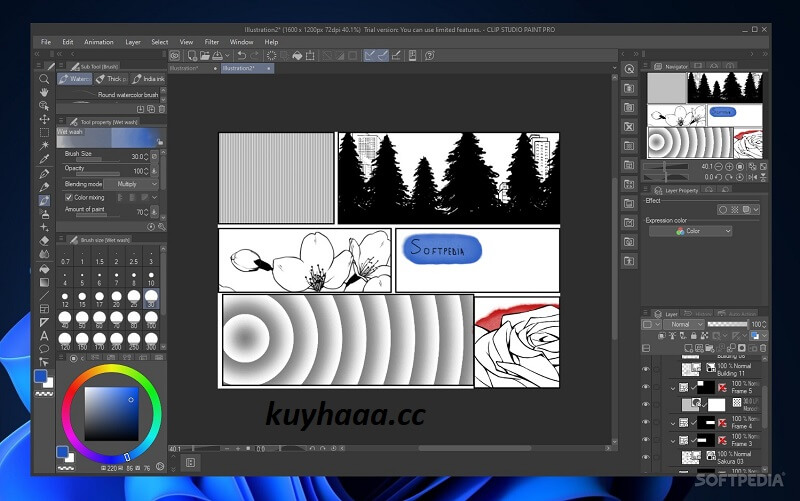Select the Fill bucket tool
This screenshot has height=501, width=800.
click(44, 268)
